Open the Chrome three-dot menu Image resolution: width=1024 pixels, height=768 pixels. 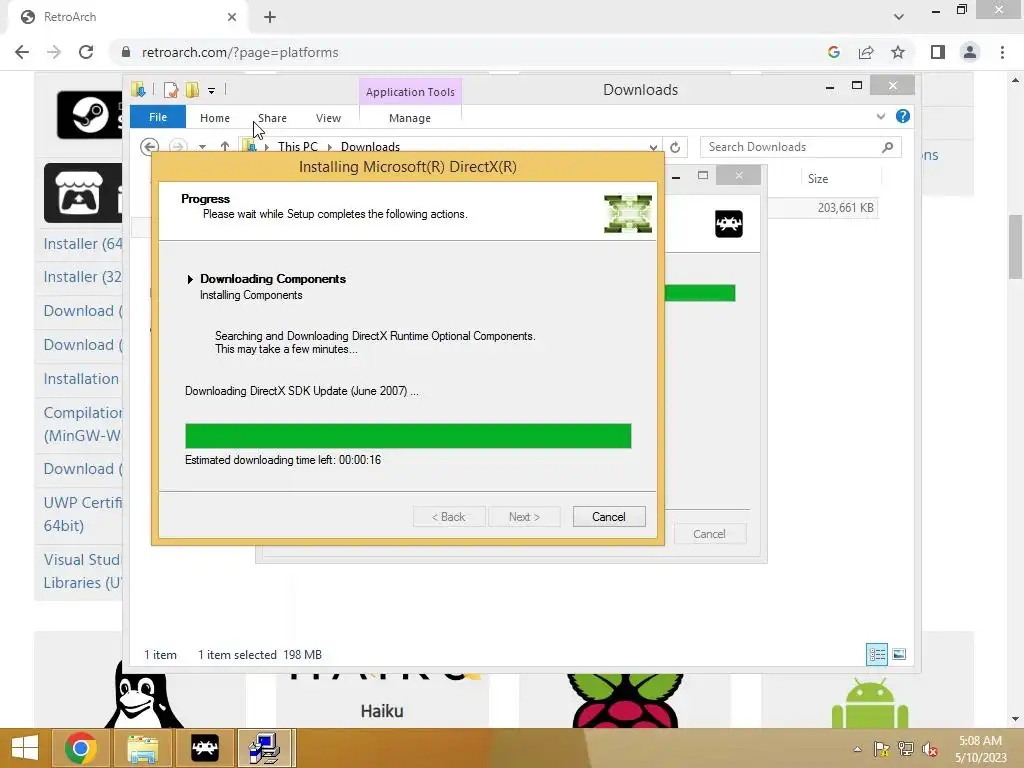coord(1002,52)
